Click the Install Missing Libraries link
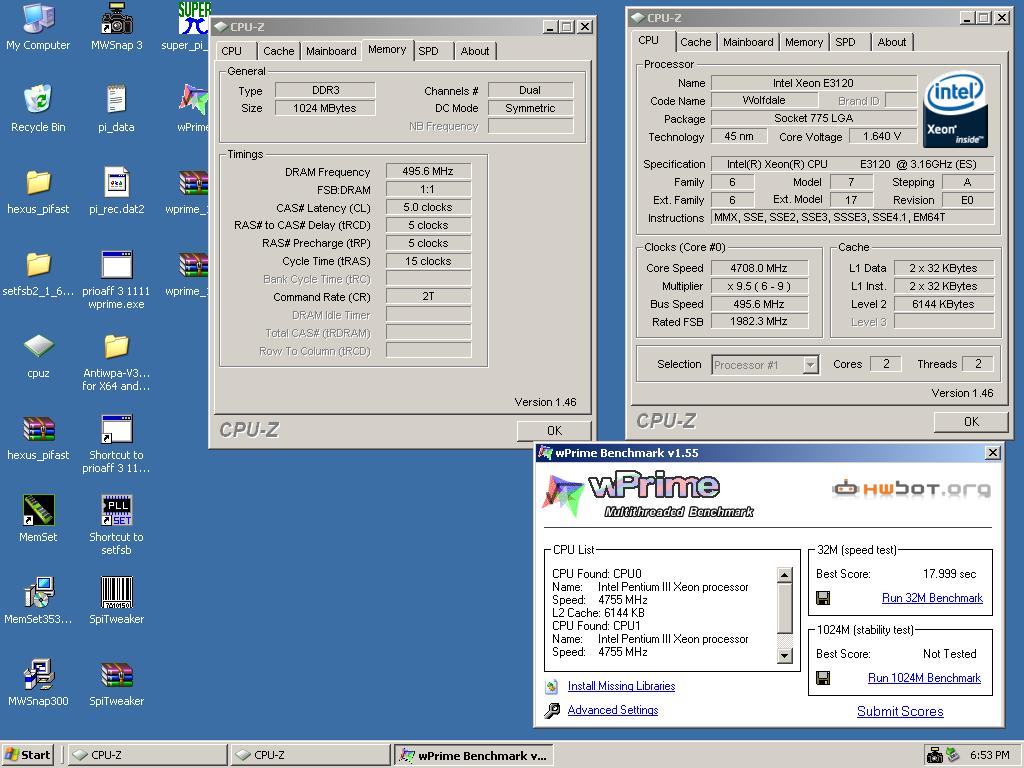 click(621, 686)
